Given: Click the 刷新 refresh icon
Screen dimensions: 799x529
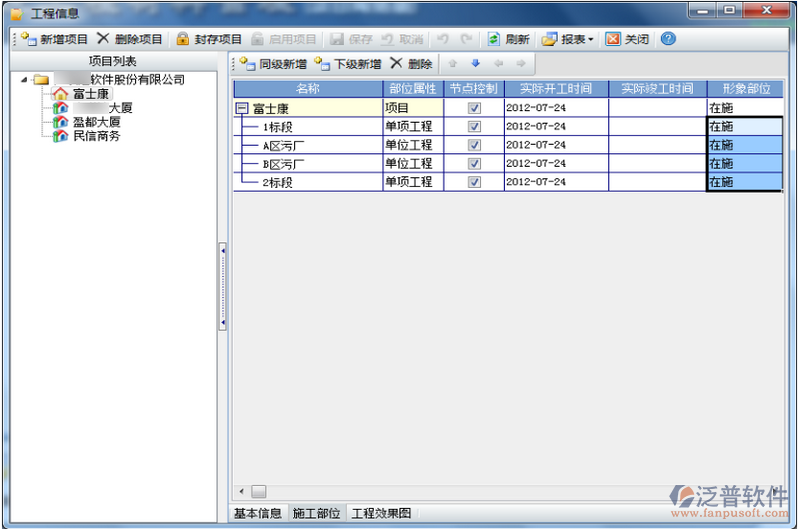Looking at the screenshot, I should 494,39.
